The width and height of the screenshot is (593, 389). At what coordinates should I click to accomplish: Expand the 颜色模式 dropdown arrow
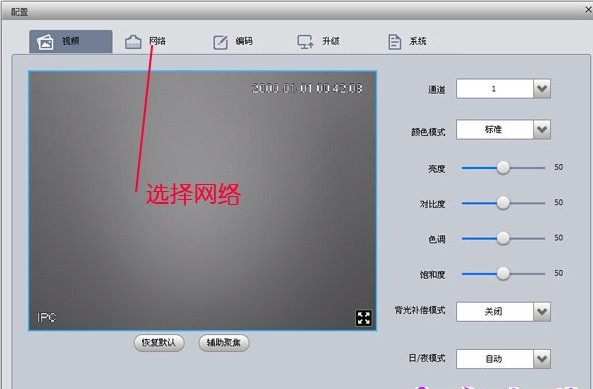pyautogui.click(x=542, y=130)
